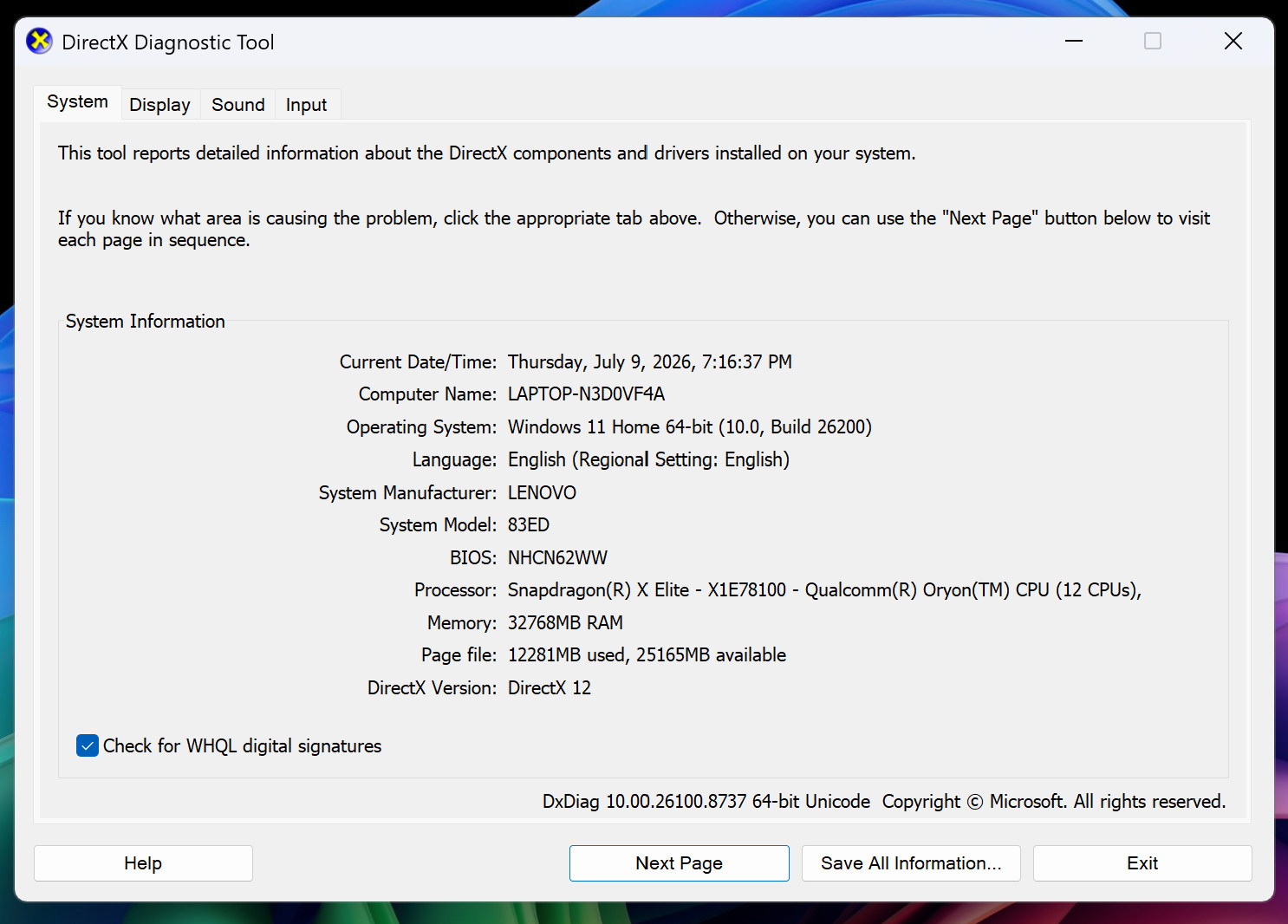Screen dimensions: 1288x924
Task: Click the date value Thursday, July 9, 2026
Action: tap(600, 361)
